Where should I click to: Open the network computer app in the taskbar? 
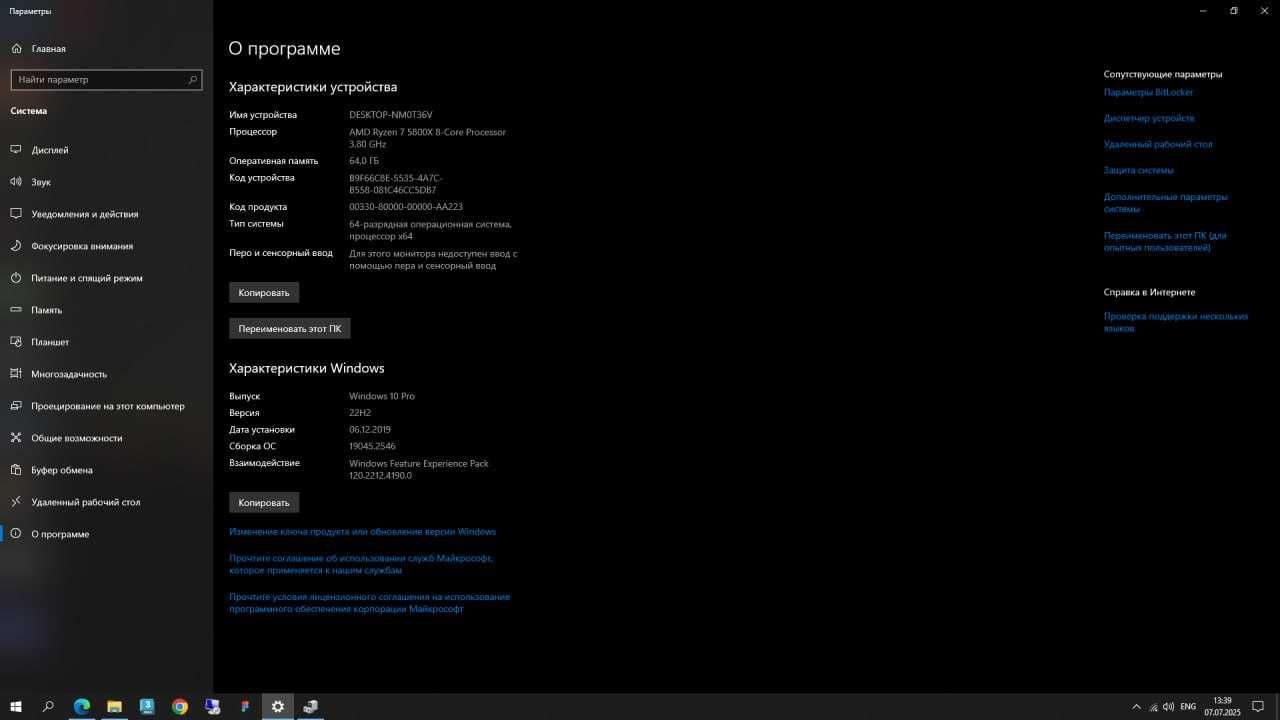click(x=212, y=707)
